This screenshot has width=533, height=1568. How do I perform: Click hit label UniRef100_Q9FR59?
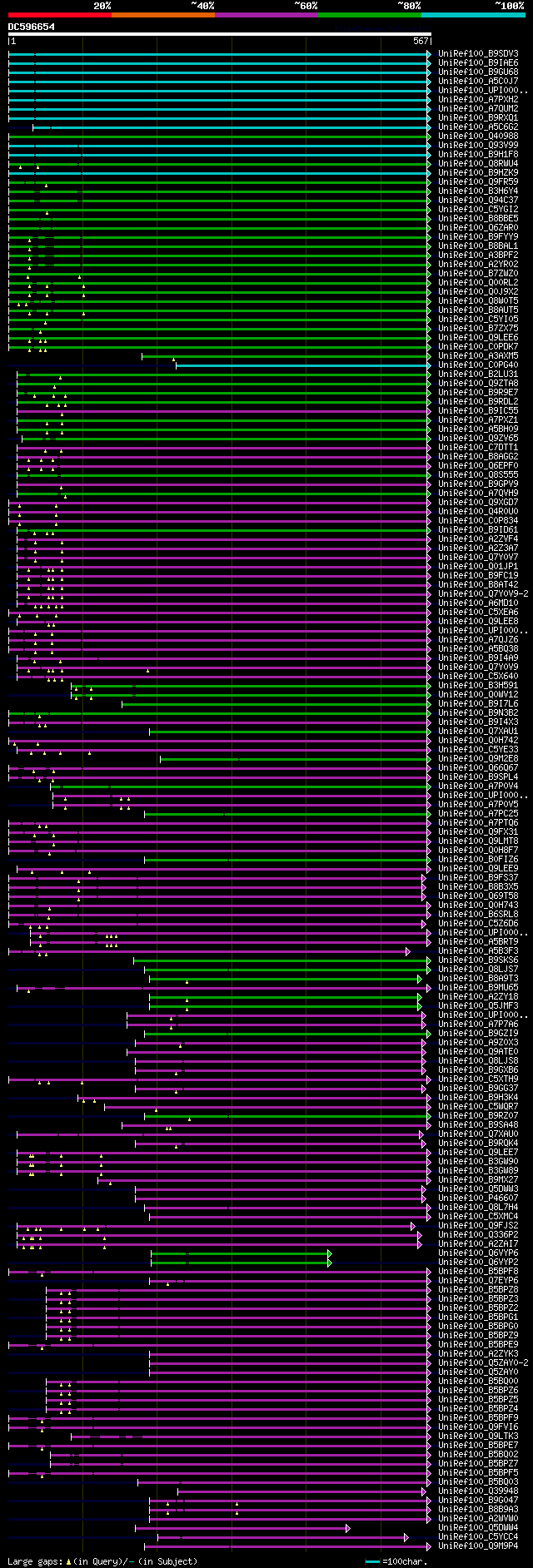pyautogui.click(x=478, y=182)
